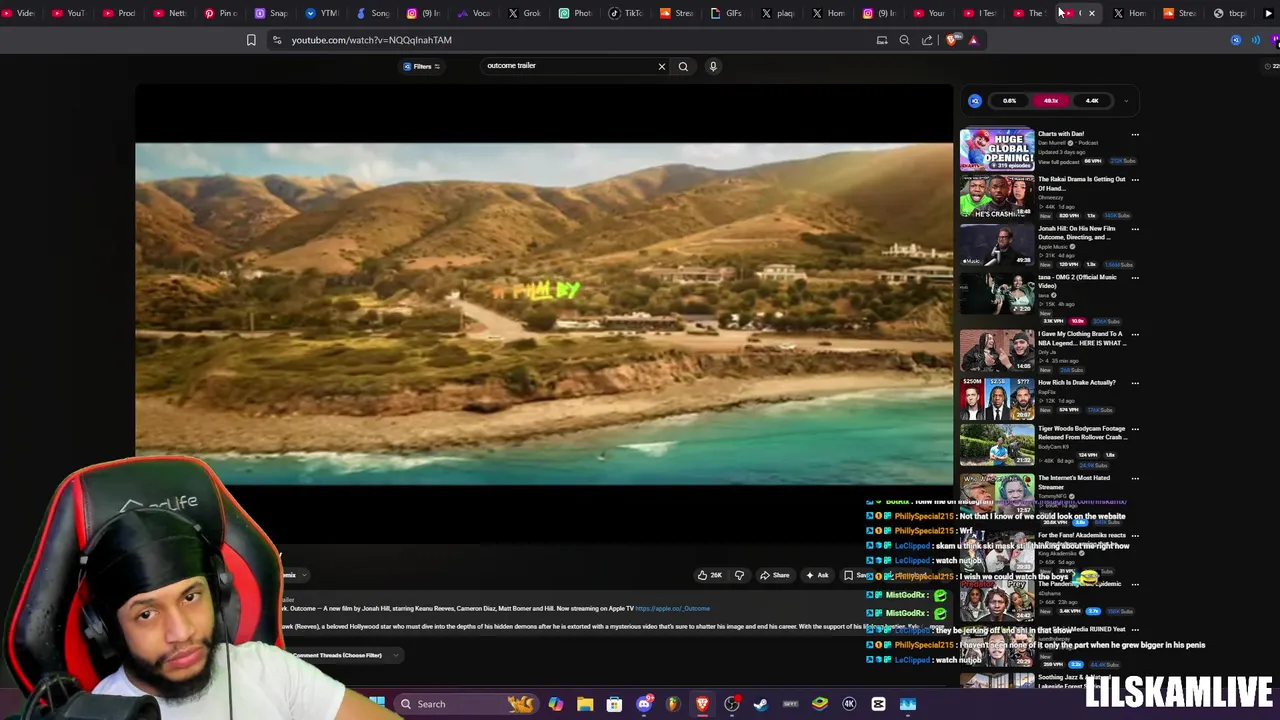Viewport: 1280px width, 720px height.
Task: Open the Filters button by search bar
Action: click(x=422, y=66)
